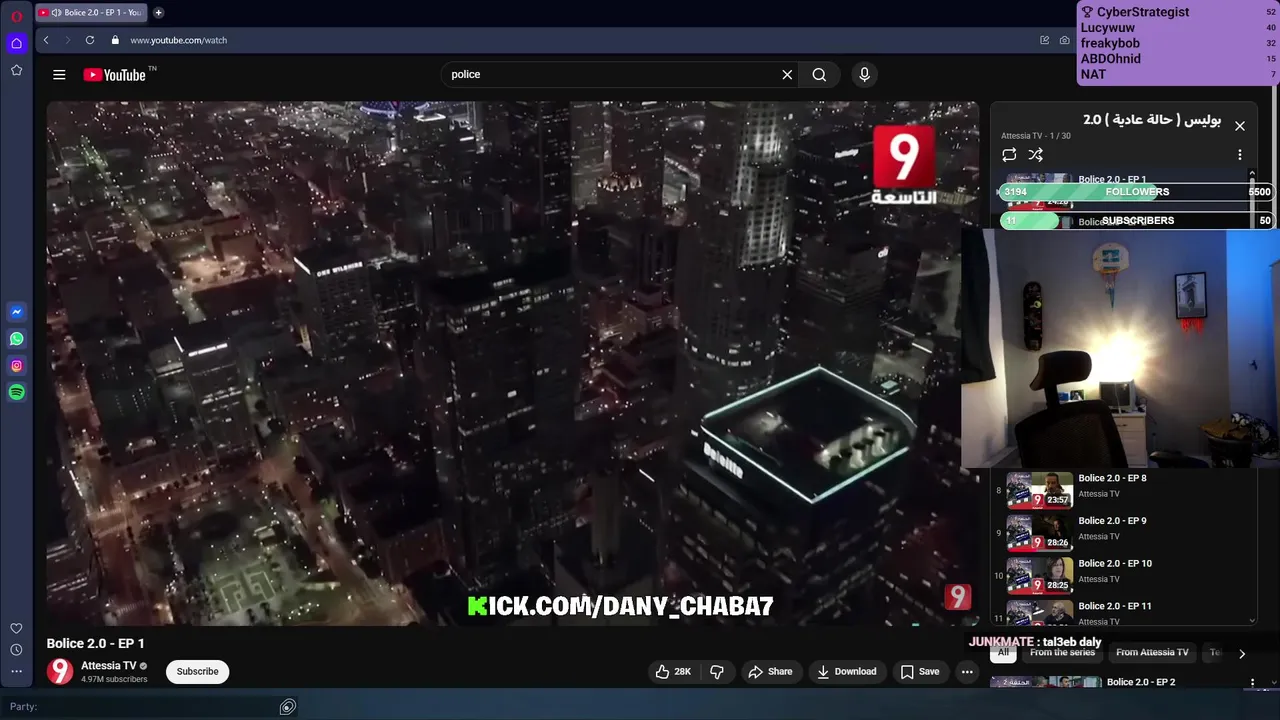
Task: Open bookmarks star in the sidebar
Action: [x=16, y=70]
